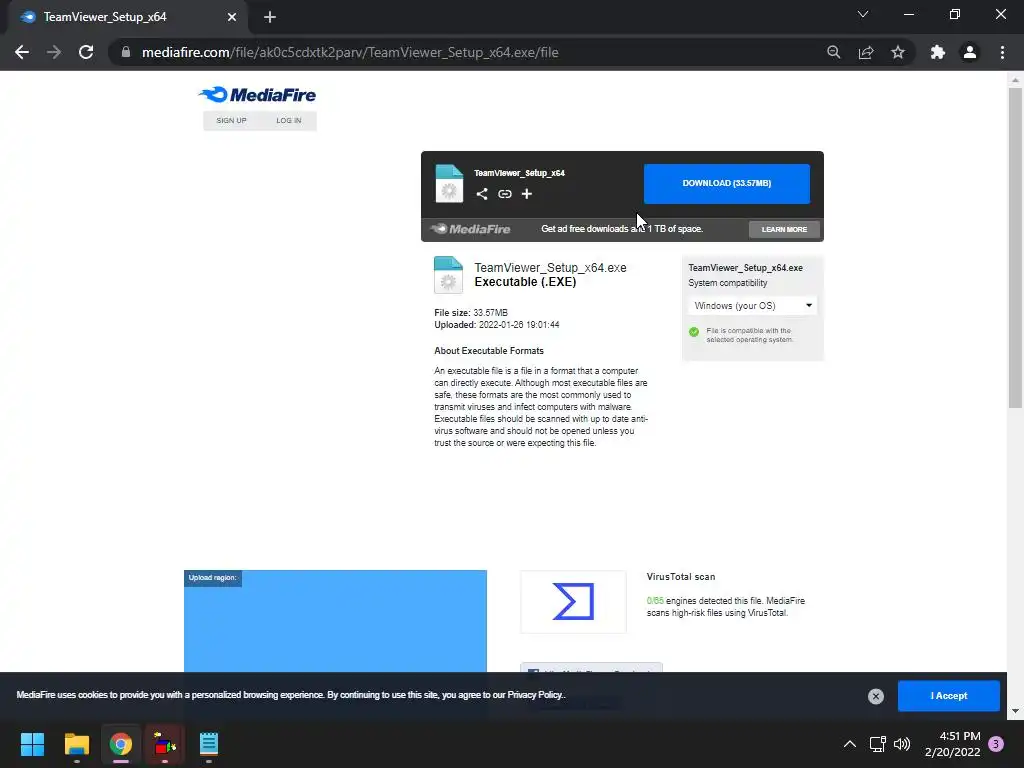Viewport: 1024px width, 768px height.
Task: Open the Notepad icon in the taskbar
Action: (x=208, y=744)
